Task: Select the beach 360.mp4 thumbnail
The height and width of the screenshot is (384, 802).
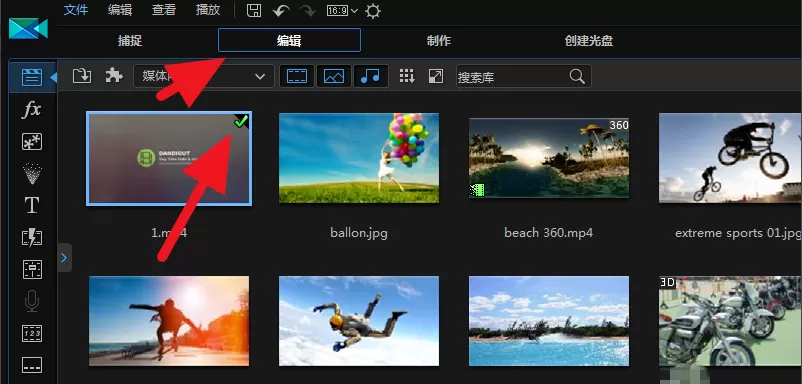Action: pyautogui.click(x=549, y=157)
